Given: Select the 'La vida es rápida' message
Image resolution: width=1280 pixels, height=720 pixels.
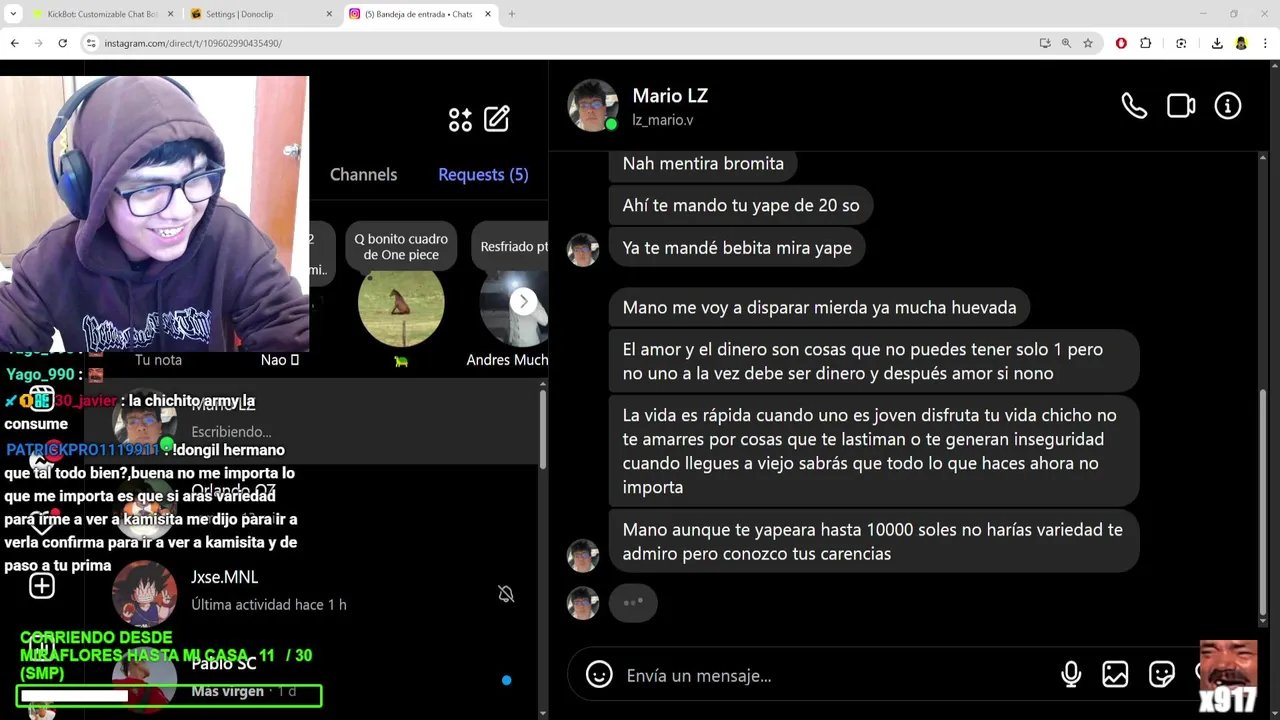Looking at the screenshot, I should (874, 451).
